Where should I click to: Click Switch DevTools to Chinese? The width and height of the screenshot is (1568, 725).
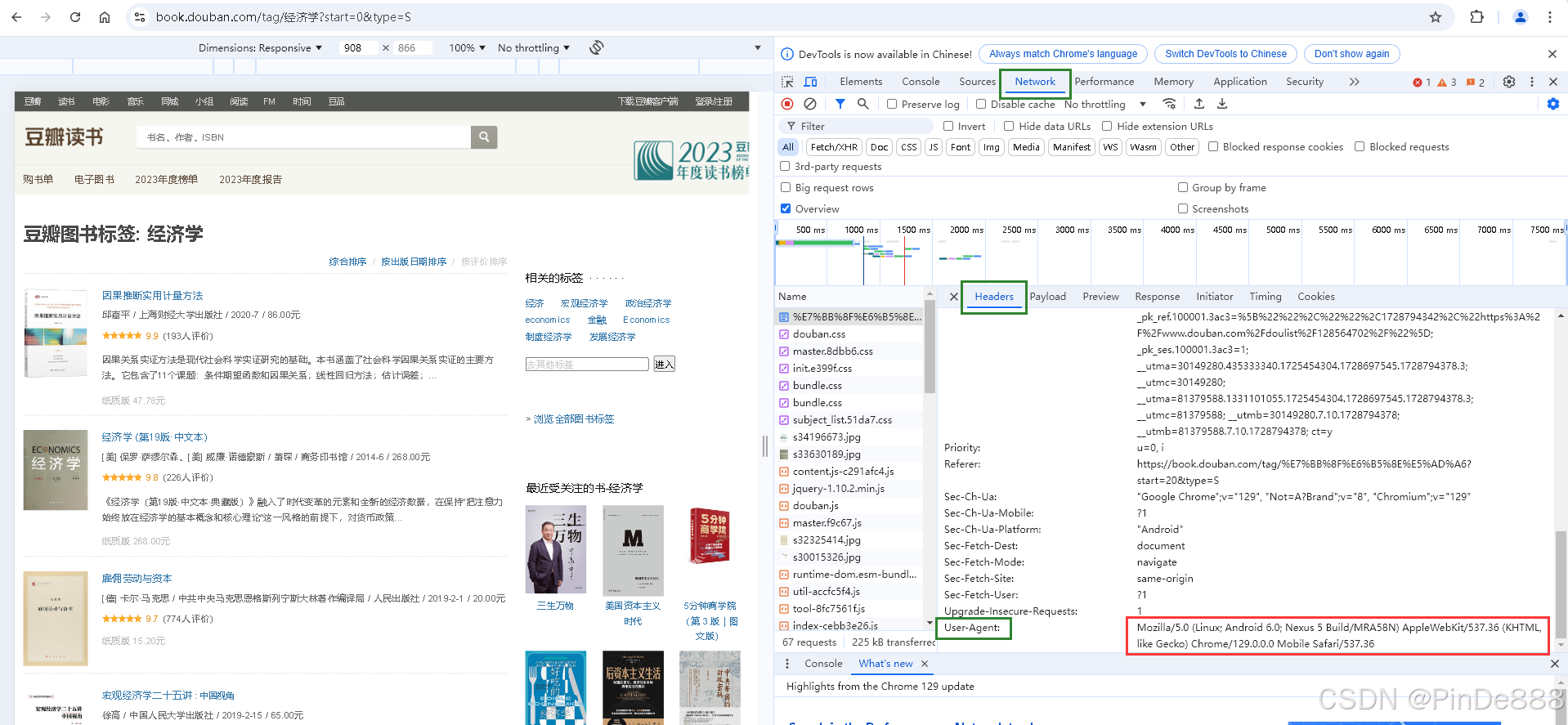(1225, 54)
